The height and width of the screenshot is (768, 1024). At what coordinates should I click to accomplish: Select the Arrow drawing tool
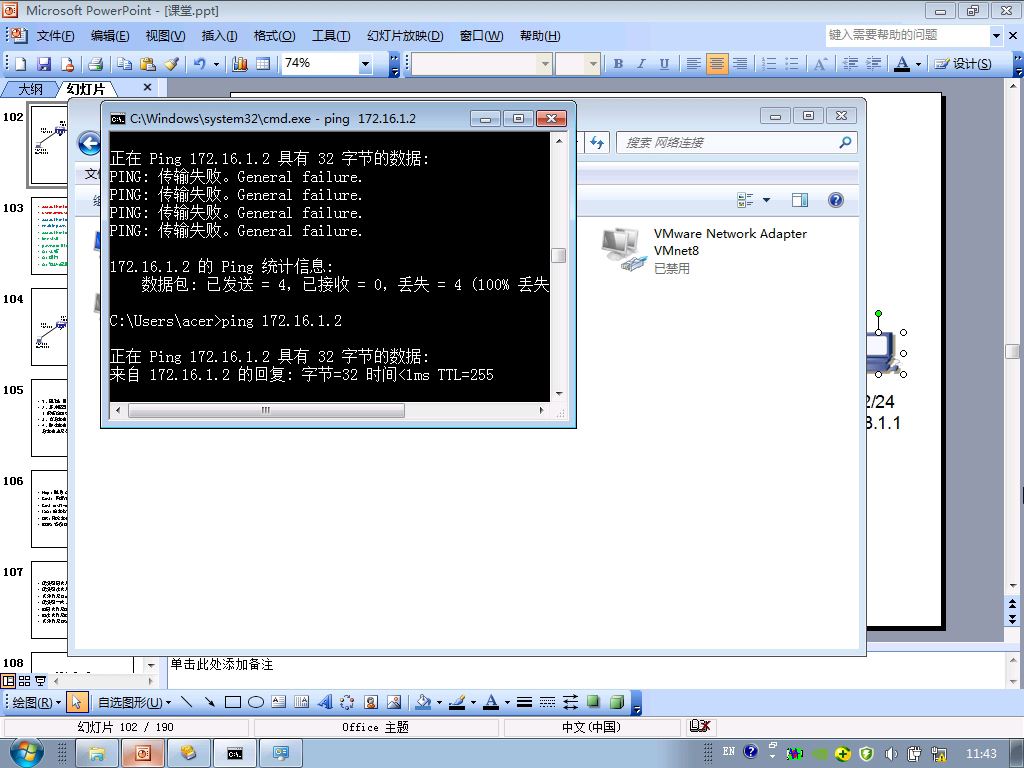[x=209, y=703]
